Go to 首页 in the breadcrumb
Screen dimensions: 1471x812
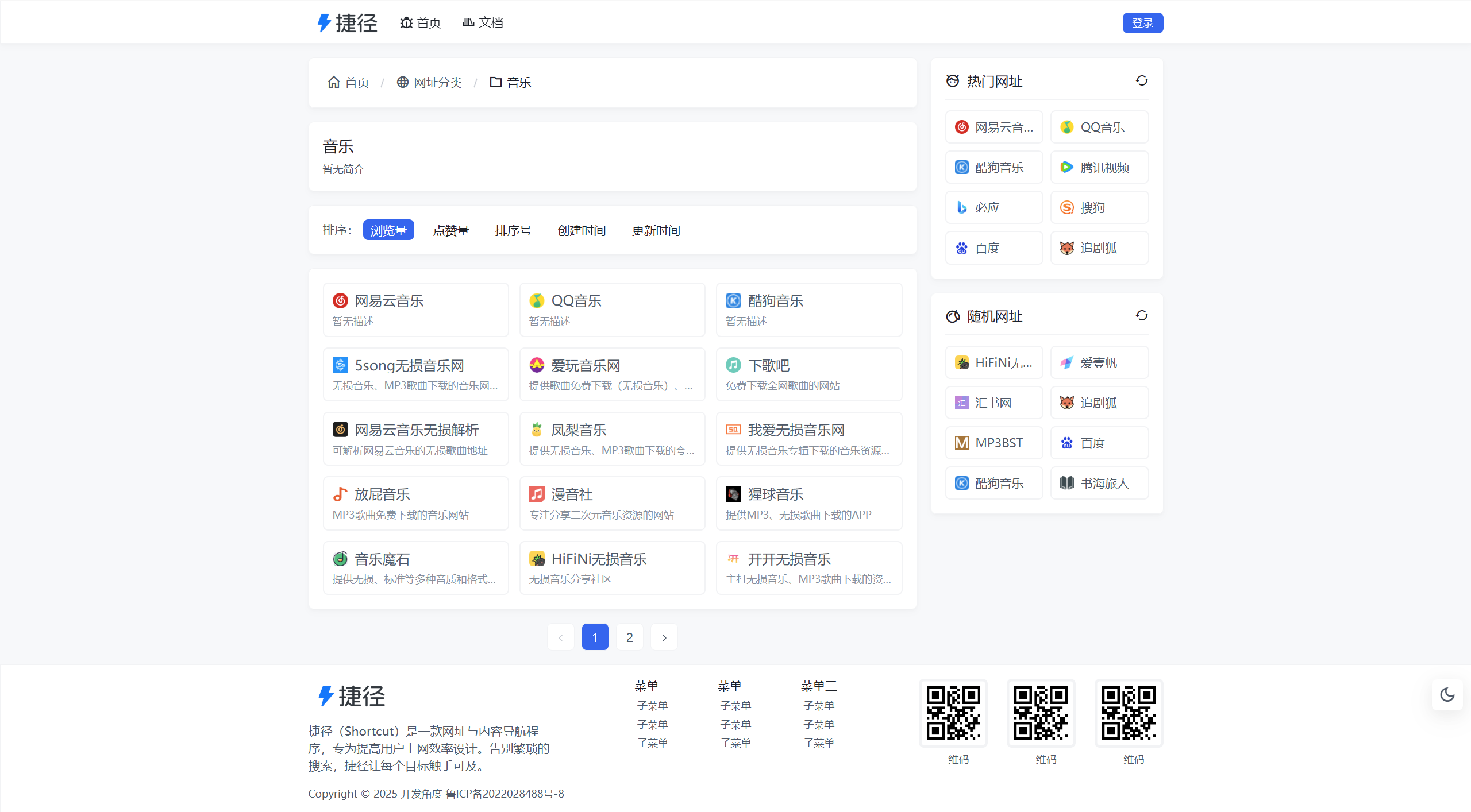tap(348, 83)
